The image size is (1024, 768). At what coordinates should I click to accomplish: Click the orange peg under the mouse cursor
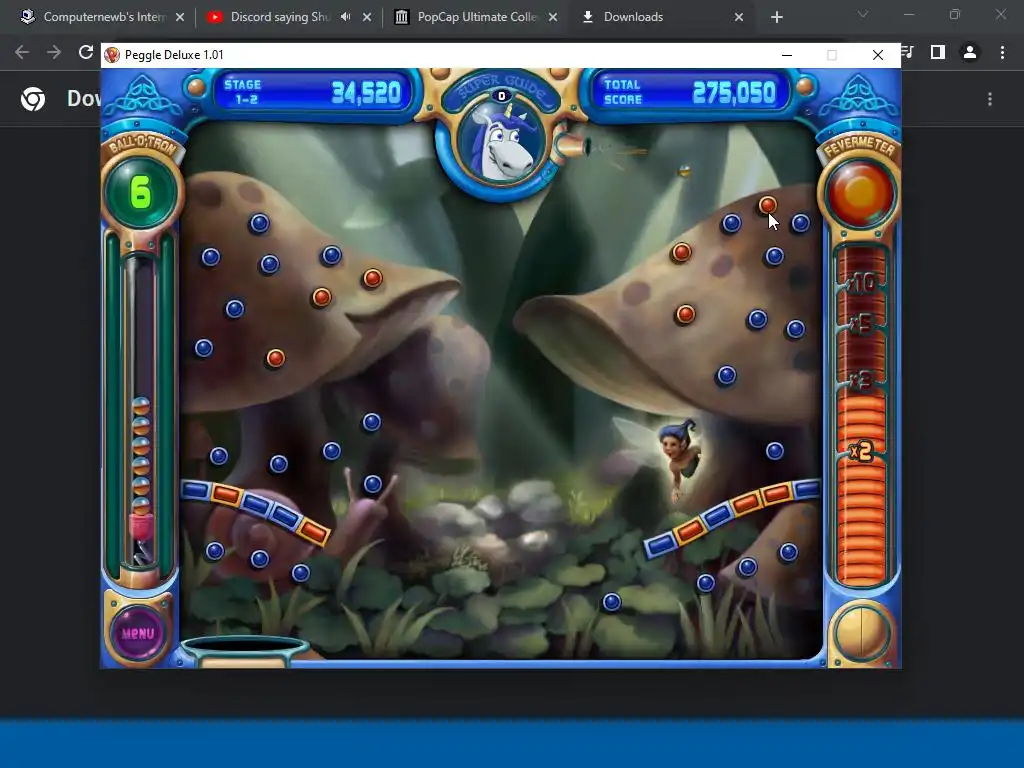tap(767, 205)
